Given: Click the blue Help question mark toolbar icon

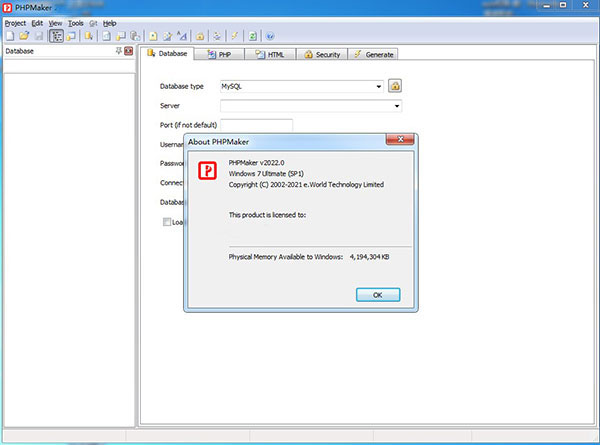Looking at the screenshot, I should (270, 36).
